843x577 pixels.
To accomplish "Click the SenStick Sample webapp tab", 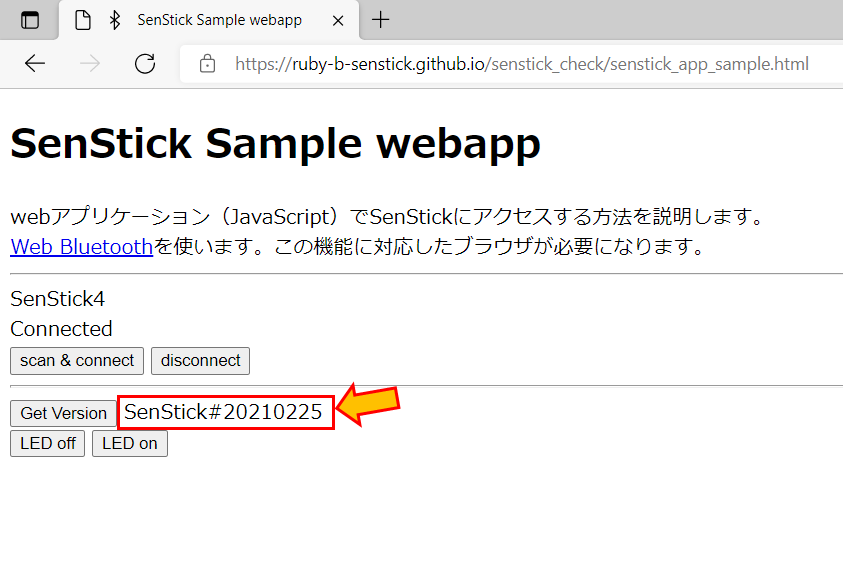I will (x=220, y=19).
